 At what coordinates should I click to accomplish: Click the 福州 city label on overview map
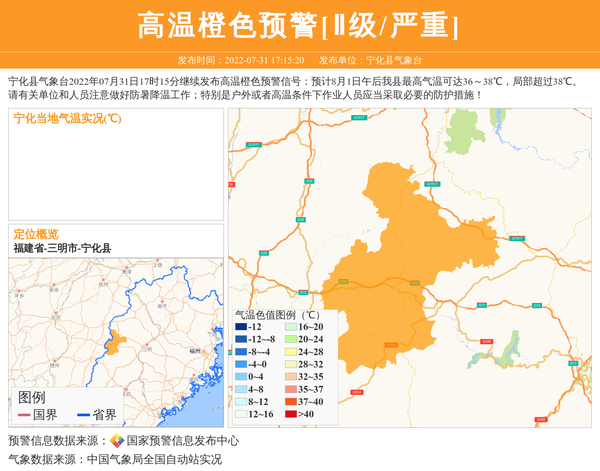coord(194,352)
